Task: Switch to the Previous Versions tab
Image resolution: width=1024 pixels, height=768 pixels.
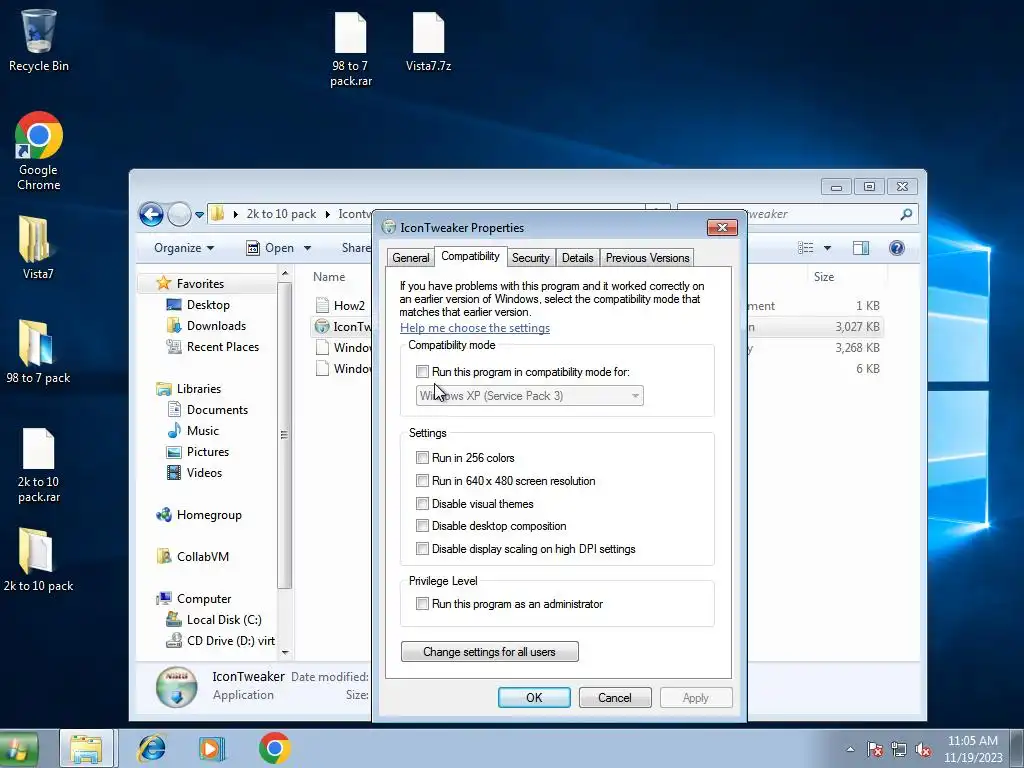Action: 647,258
